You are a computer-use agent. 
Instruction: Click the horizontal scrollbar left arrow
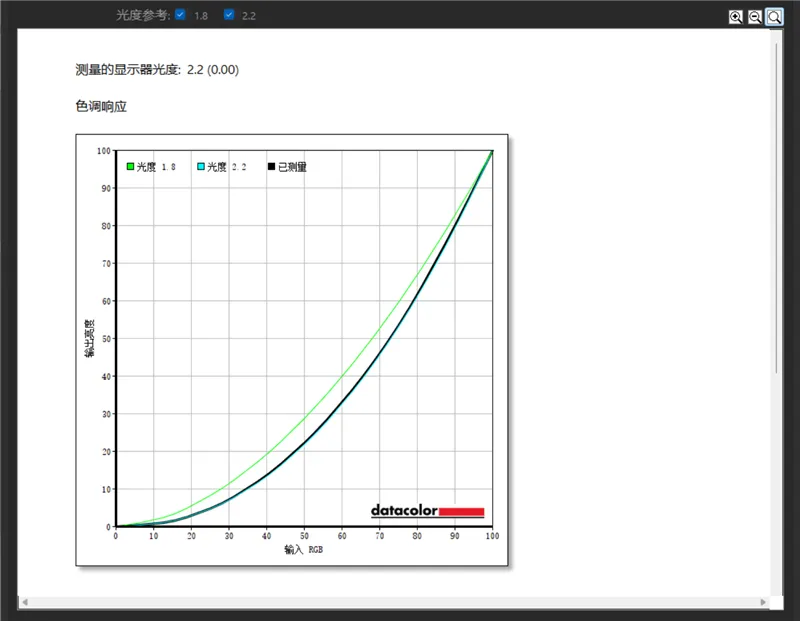(24, 602)
